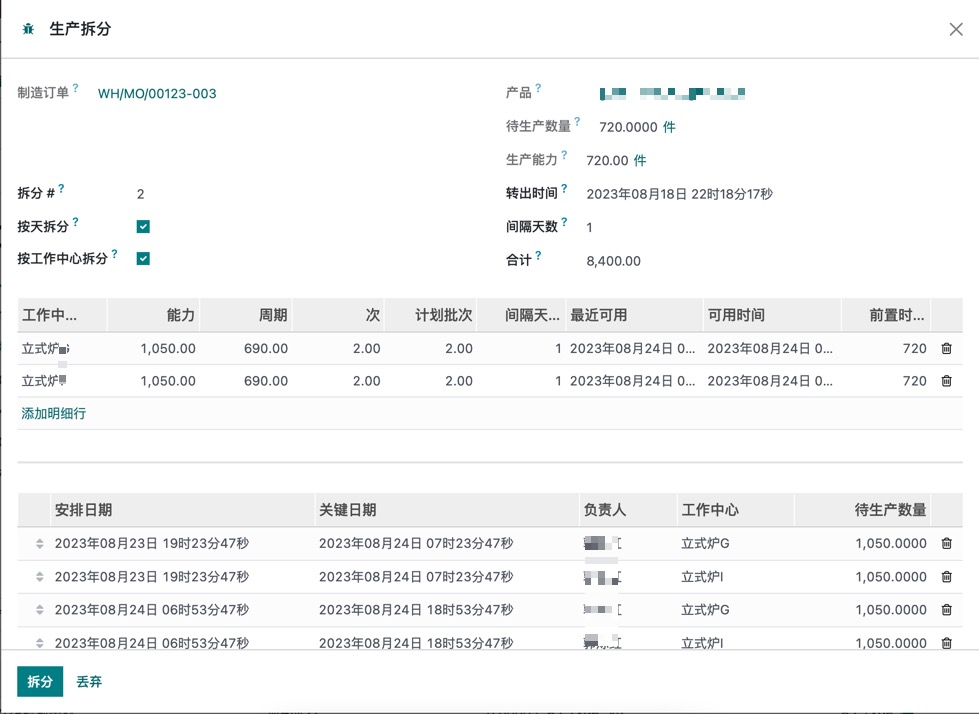
Task: Click the 丢弃 discard button
Action: pyautogui.click(x=89, y=682)
